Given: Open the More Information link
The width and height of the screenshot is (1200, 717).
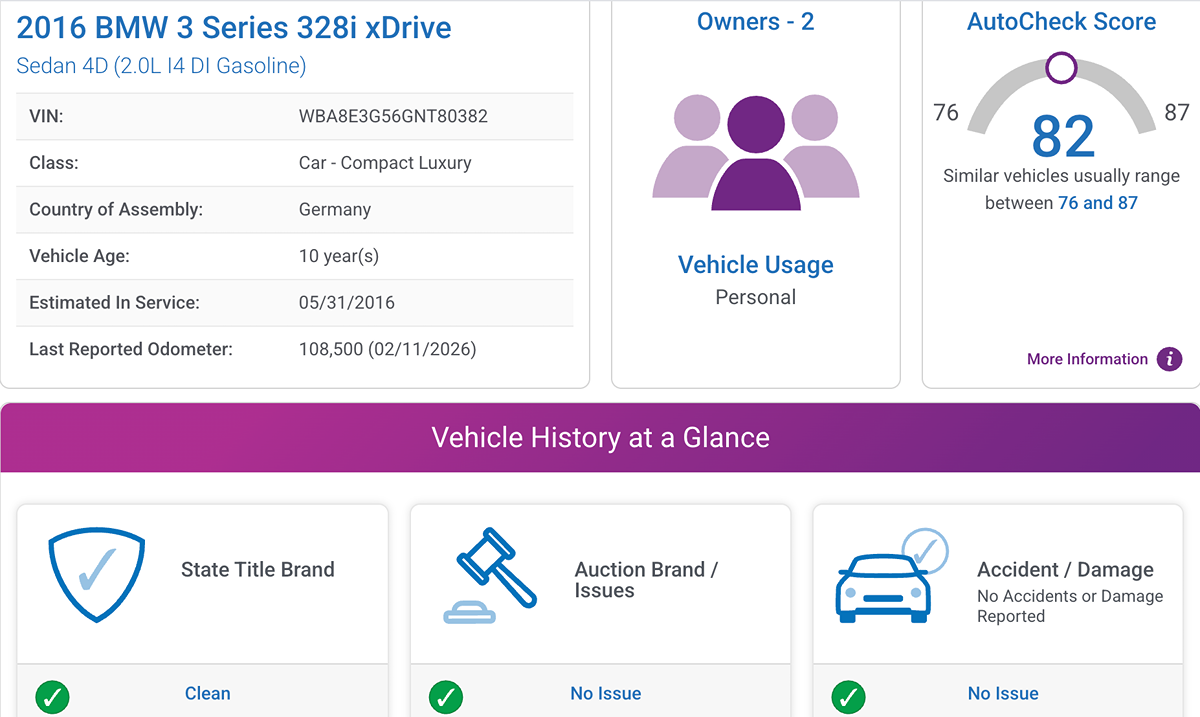Looking at the screenshot, I should [x=1087, y=359].
